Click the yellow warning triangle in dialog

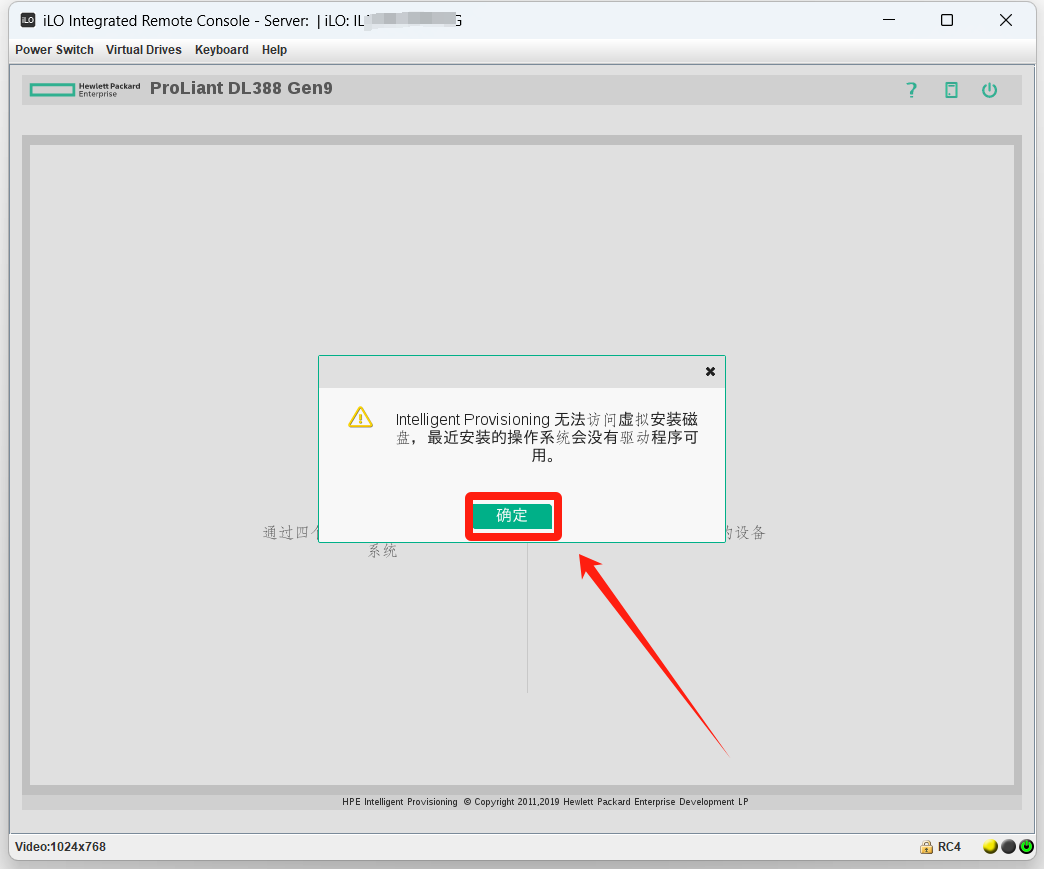pyautogui.click(x=360, y=418)
